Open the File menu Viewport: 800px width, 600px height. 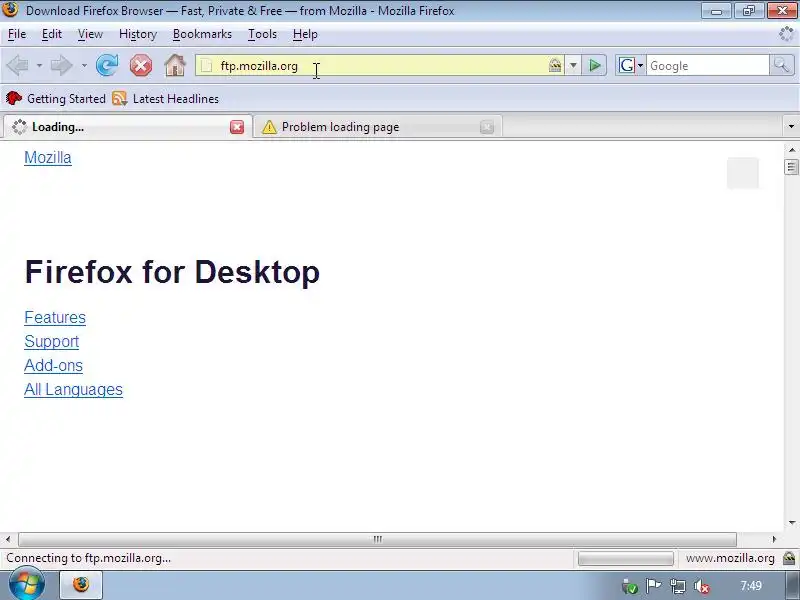tap(17, 34)
